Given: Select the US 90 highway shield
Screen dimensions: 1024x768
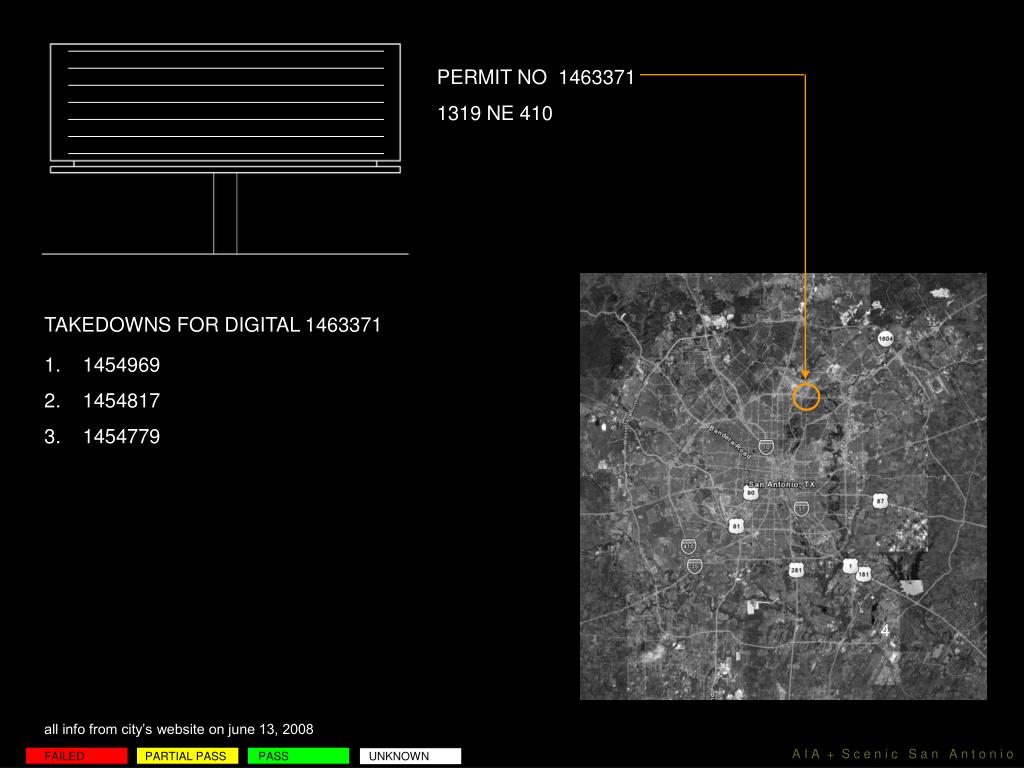Looking at the screenshot, I should pyautogui.click(x=750, y=493).
